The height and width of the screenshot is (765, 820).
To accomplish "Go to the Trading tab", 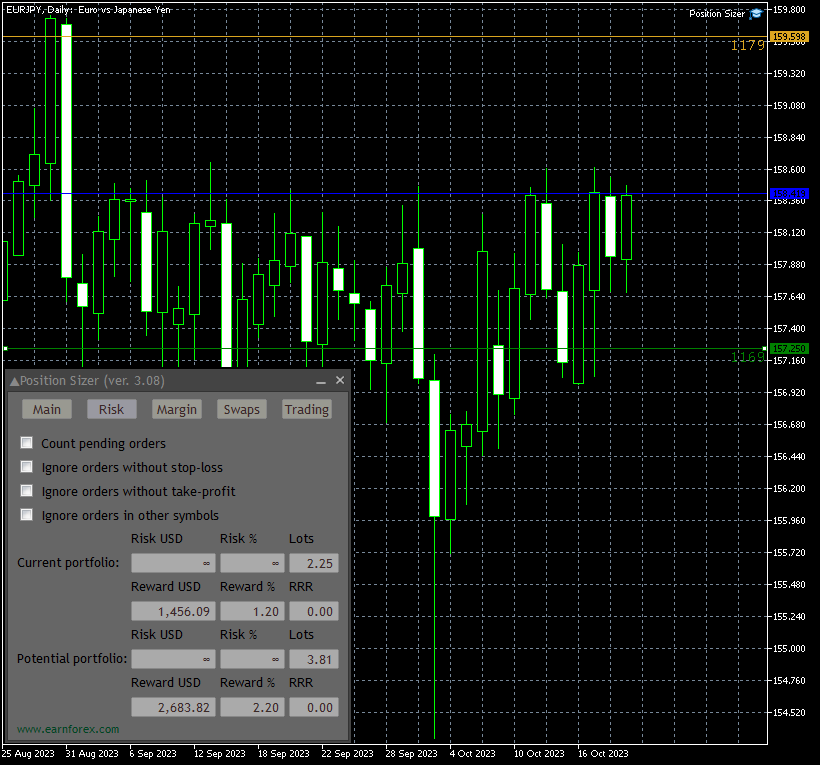I will tap(306, 409).
